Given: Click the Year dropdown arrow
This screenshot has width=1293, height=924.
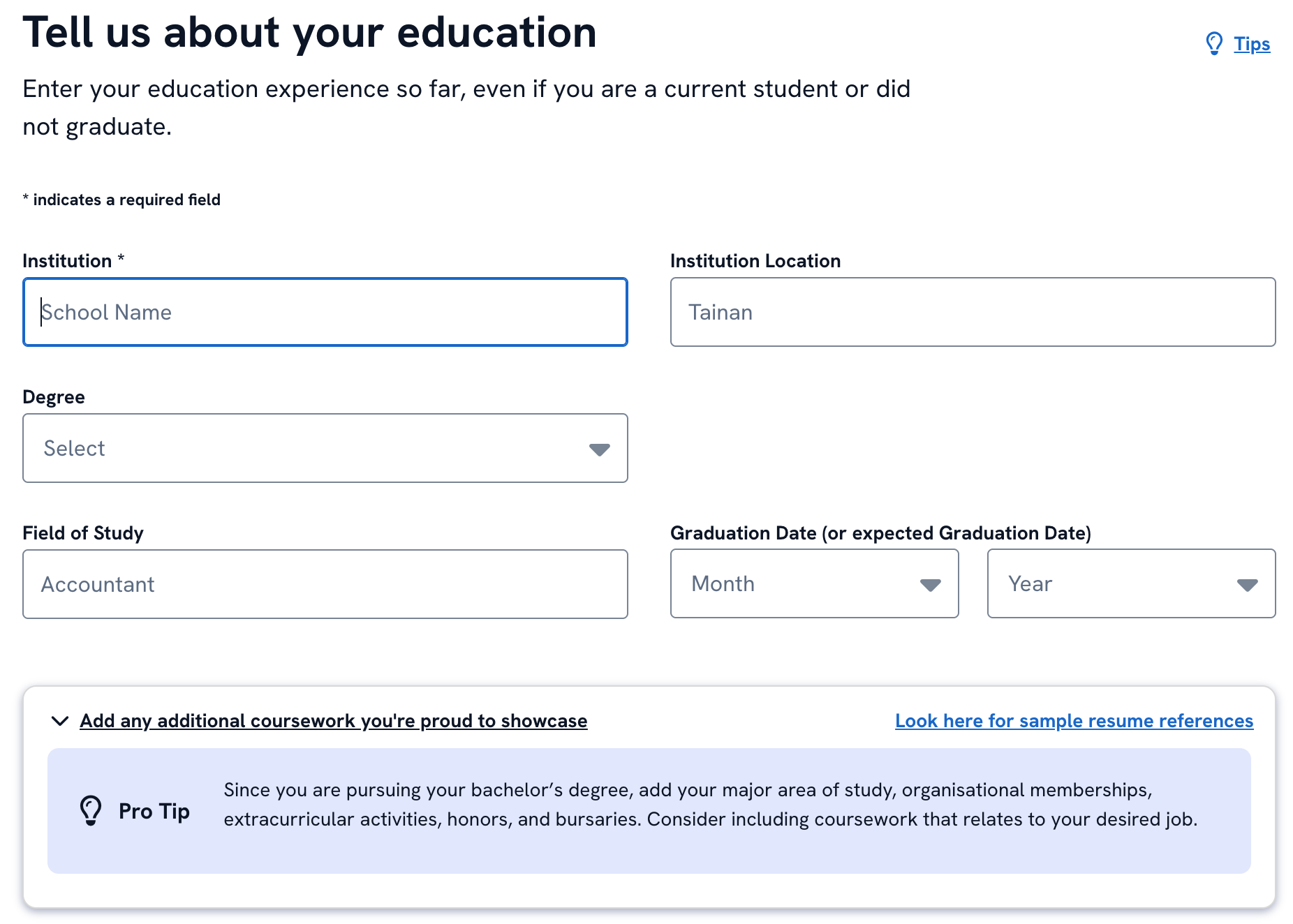Looking at the screenshot, I should coord(1248,586).
